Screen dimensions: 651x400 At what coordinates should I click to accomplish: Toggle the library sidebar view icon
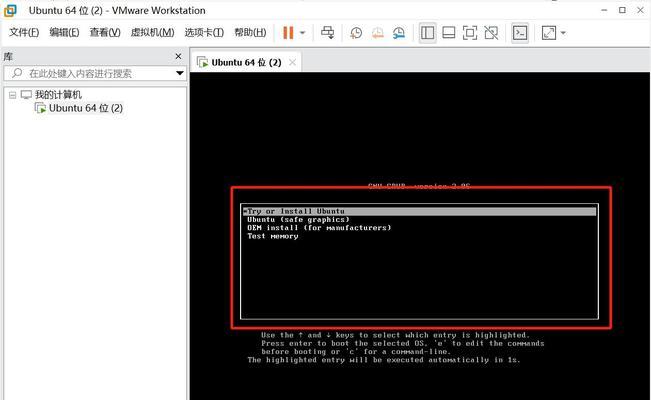coord(427,33)
